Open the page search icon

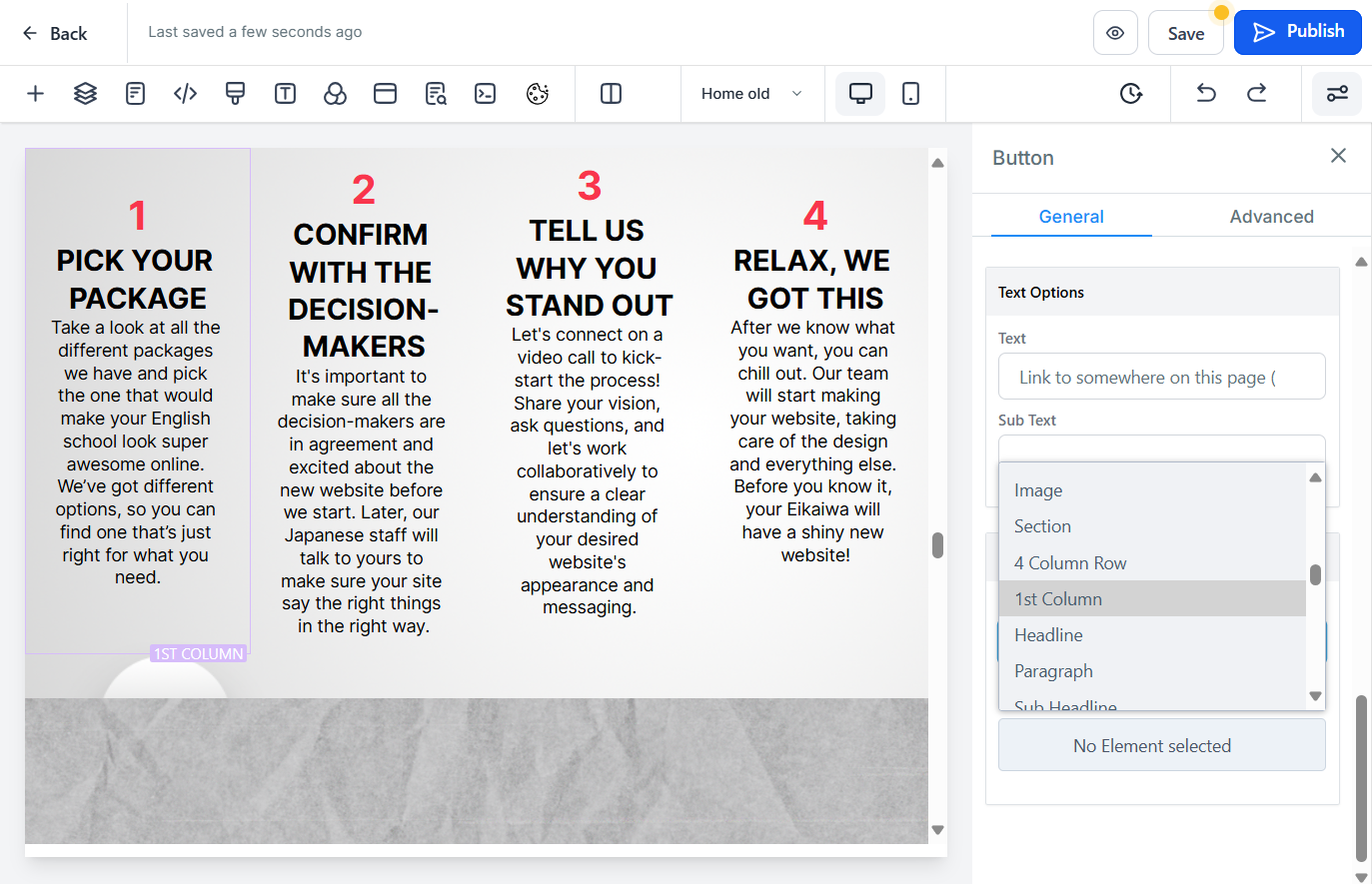pyautogui.click(x=436, y=94)
